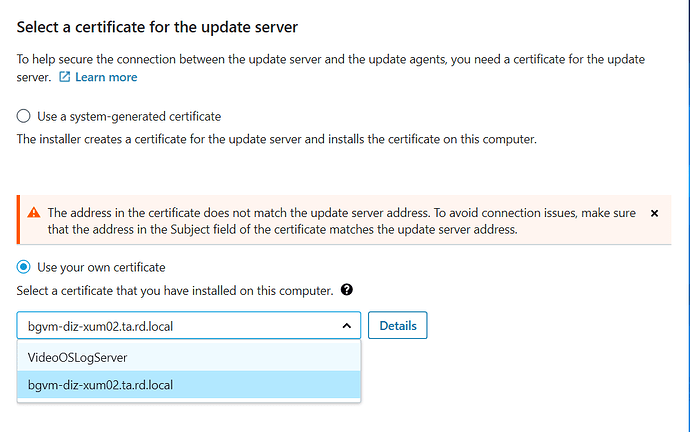Click the 'Use a system-generated certificate' label text
This screenshot has height=432, width=690.
(x=129, y=116)
